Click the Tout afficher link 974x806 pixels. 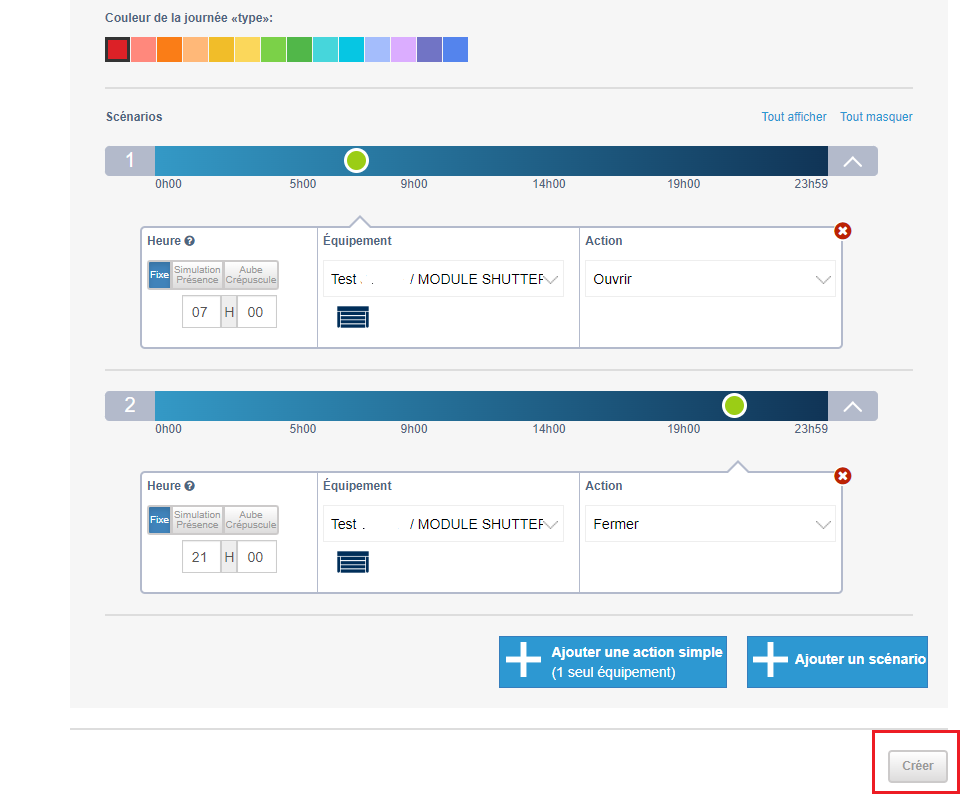click(x=794, y=117)
